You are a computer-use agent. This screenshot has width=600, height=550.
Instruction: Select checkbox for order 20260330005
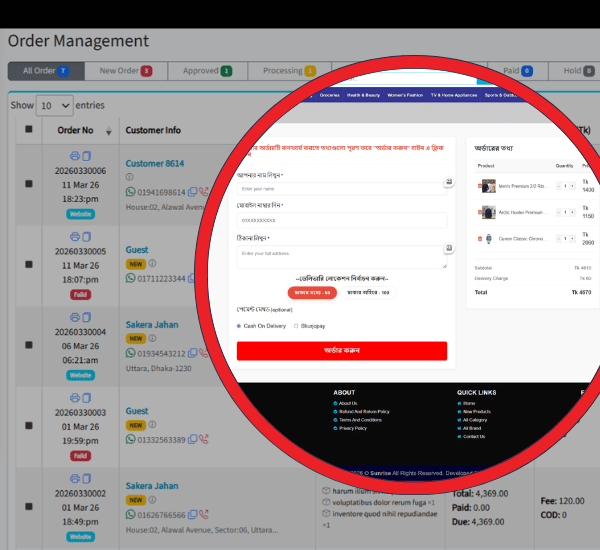pos(29,264)
